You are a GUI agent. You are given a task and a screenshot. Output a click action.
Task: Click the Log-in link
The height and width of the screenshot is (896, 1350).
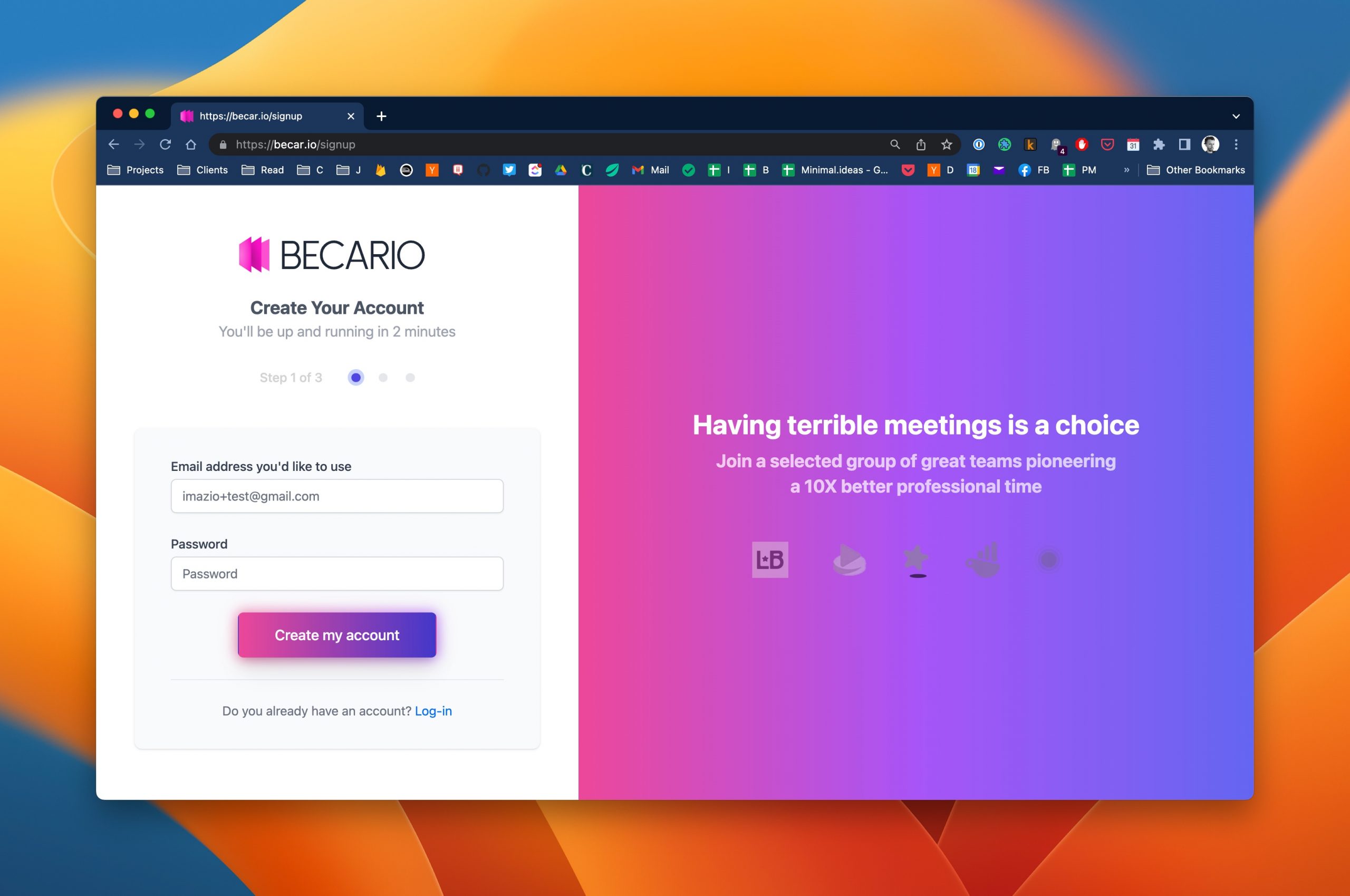(433, 711)
